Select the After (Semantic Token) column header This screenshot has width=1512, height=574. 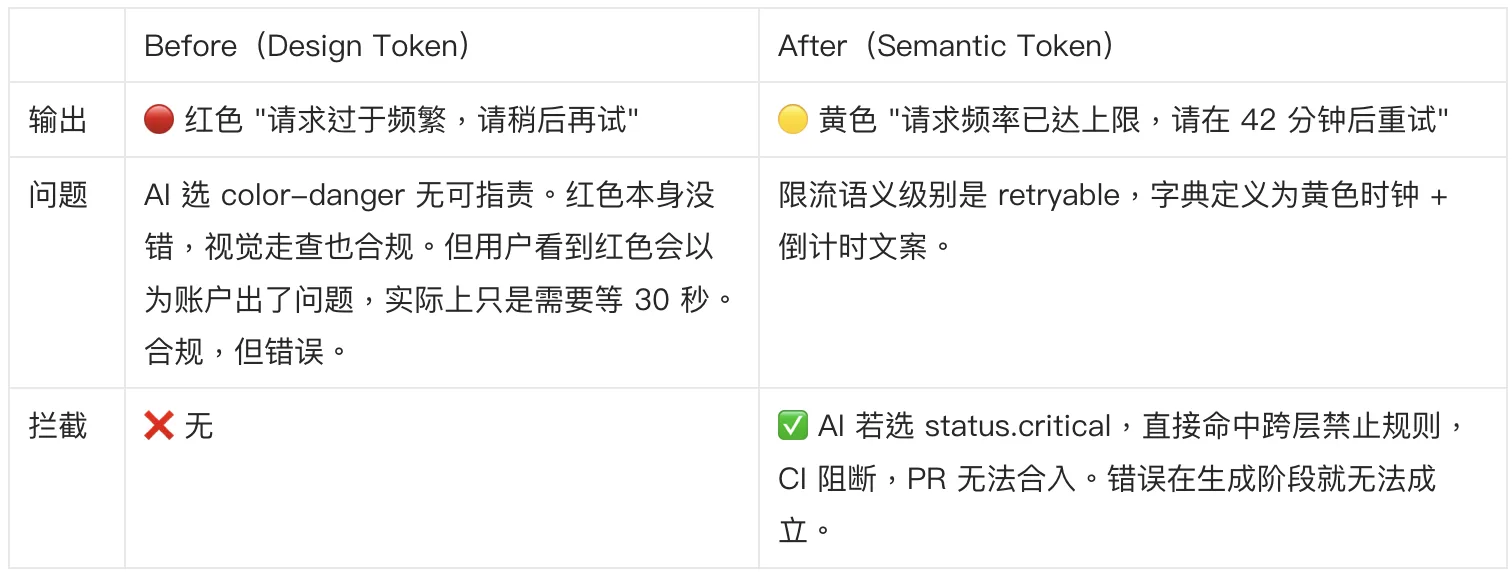pyautogui.click(x=946, y=46)
